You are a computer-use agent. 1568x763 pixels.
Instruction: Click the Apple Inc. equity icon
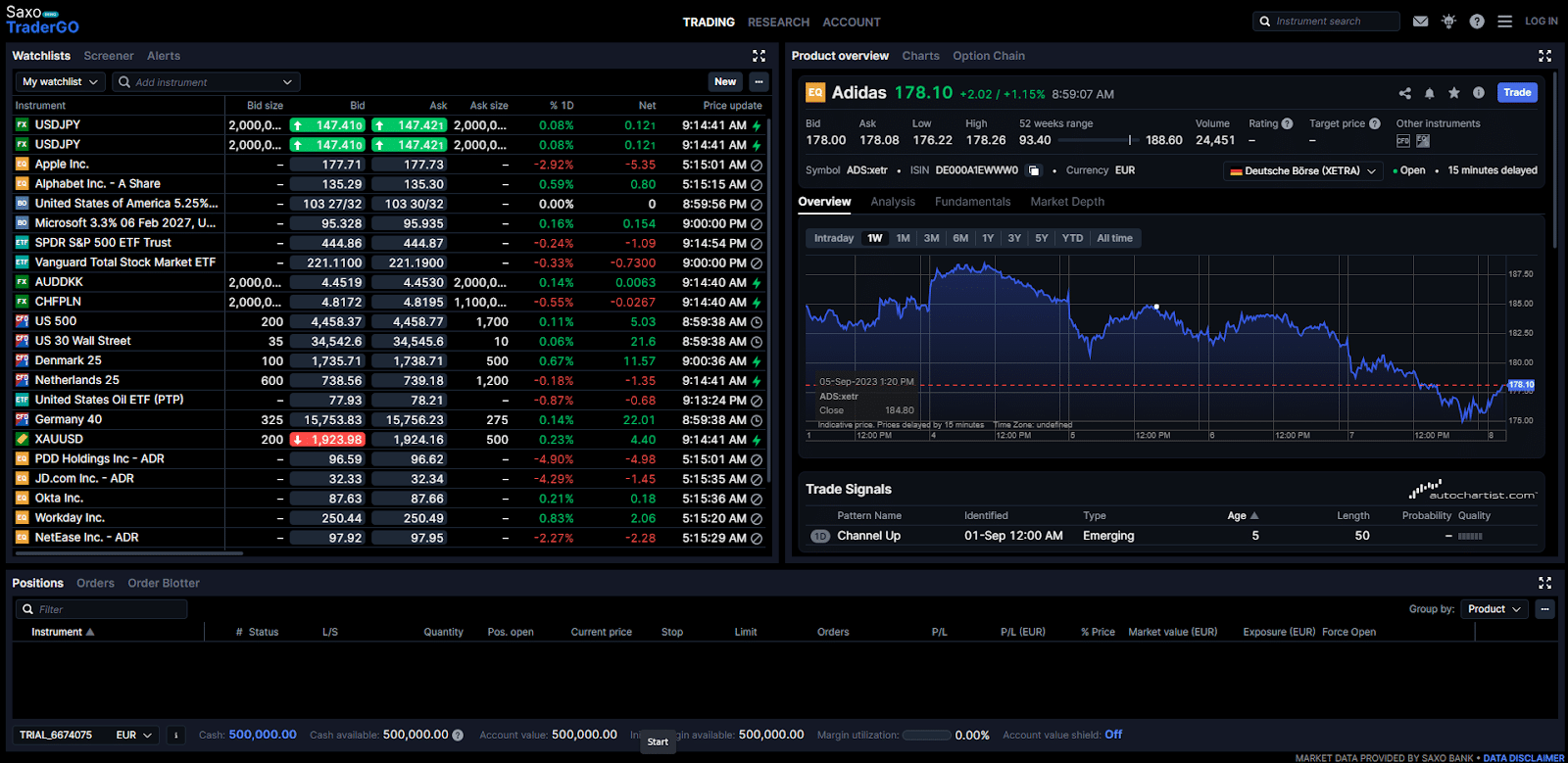(x=22, y=165)
